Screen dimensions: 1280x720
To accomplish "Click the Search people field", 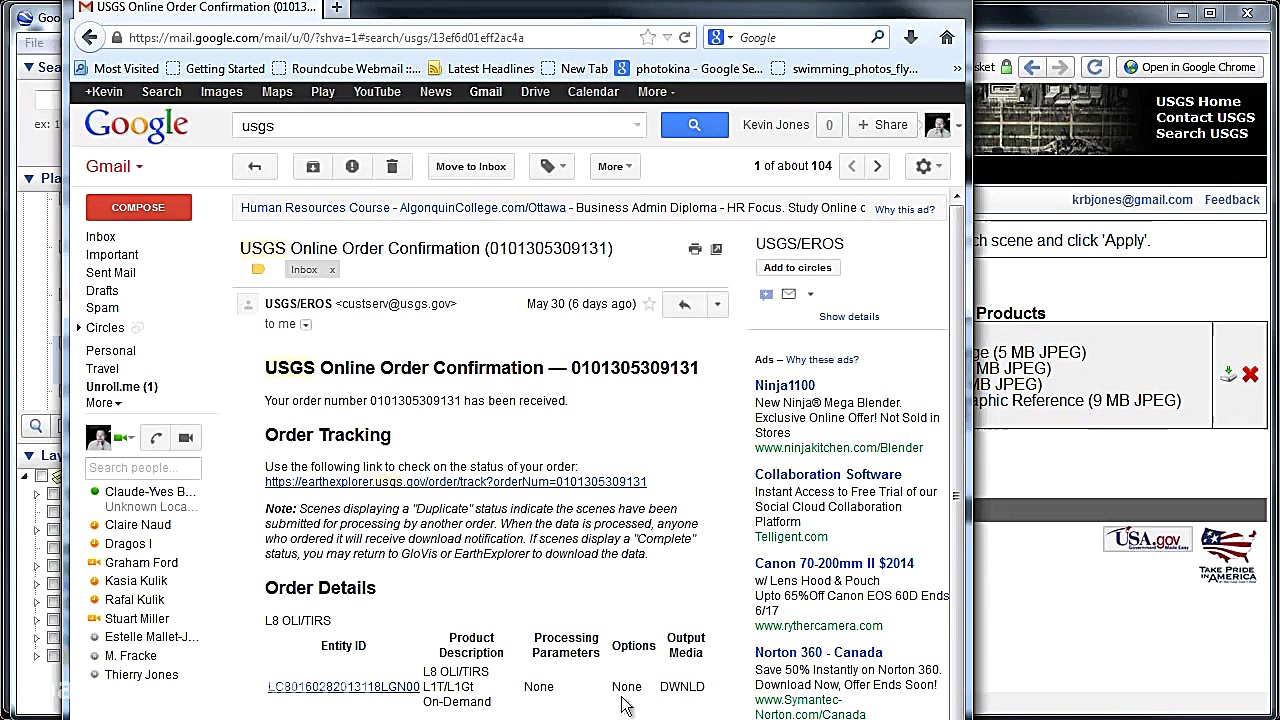I will click(x=143, y=468).
